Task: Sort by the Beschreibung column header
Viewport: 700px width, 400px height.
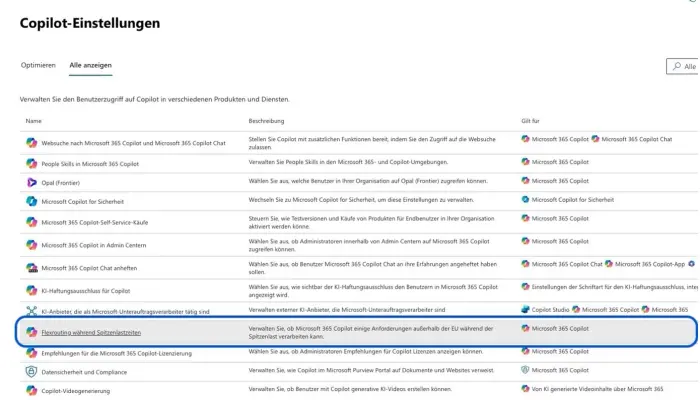Action: click(266, 121)
